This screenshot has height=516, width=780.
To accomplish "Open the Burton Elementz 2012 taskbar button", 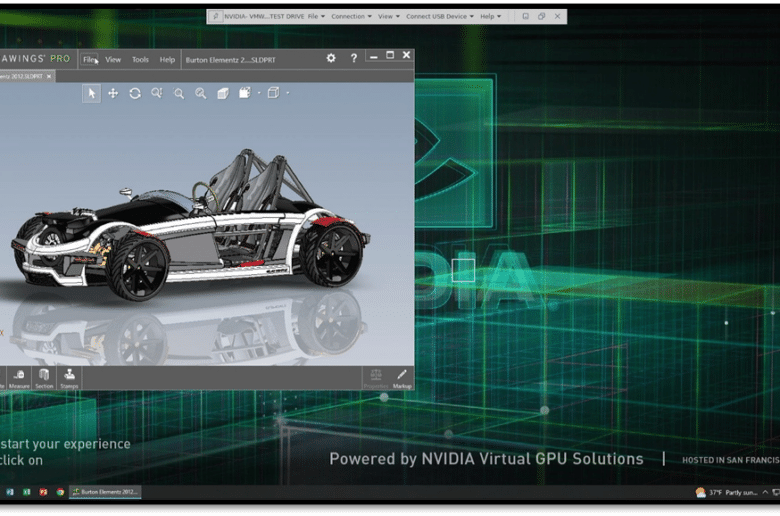I will [x=105, y=492].
